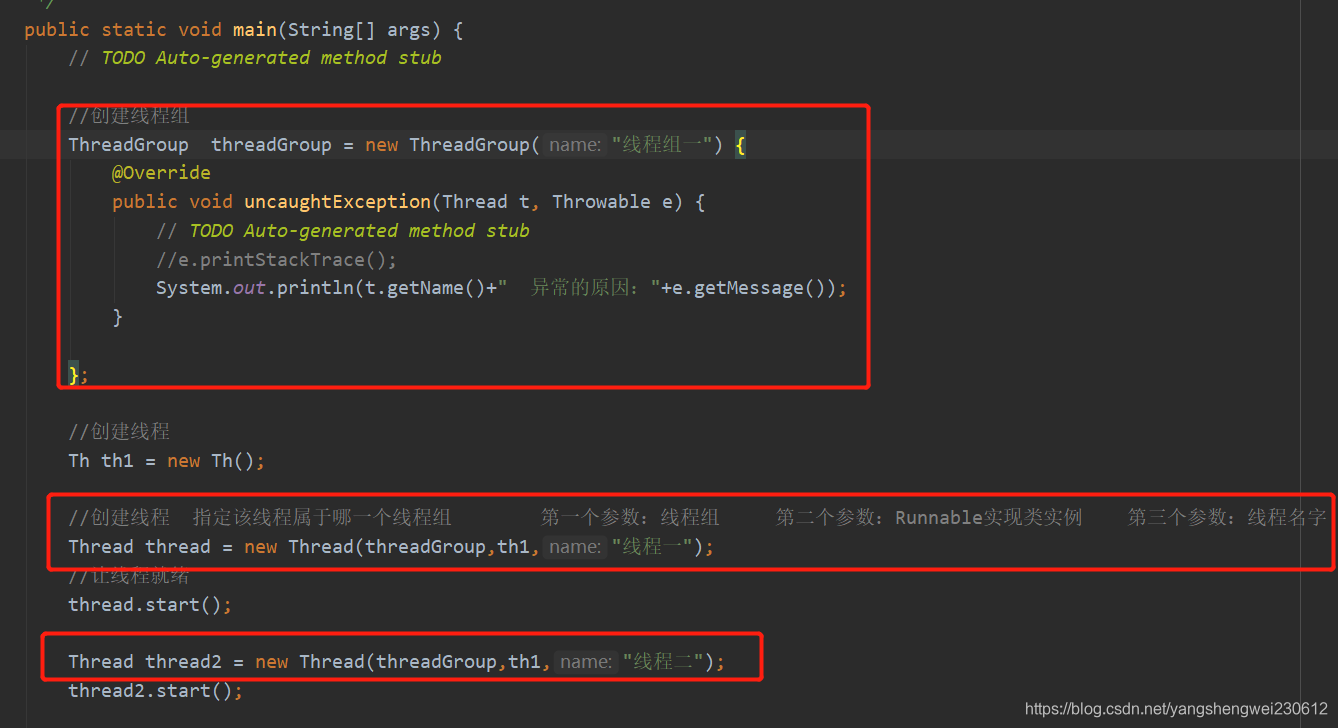Click the closing '};' of the anonymous class
1338x728 pixels.
78,375
